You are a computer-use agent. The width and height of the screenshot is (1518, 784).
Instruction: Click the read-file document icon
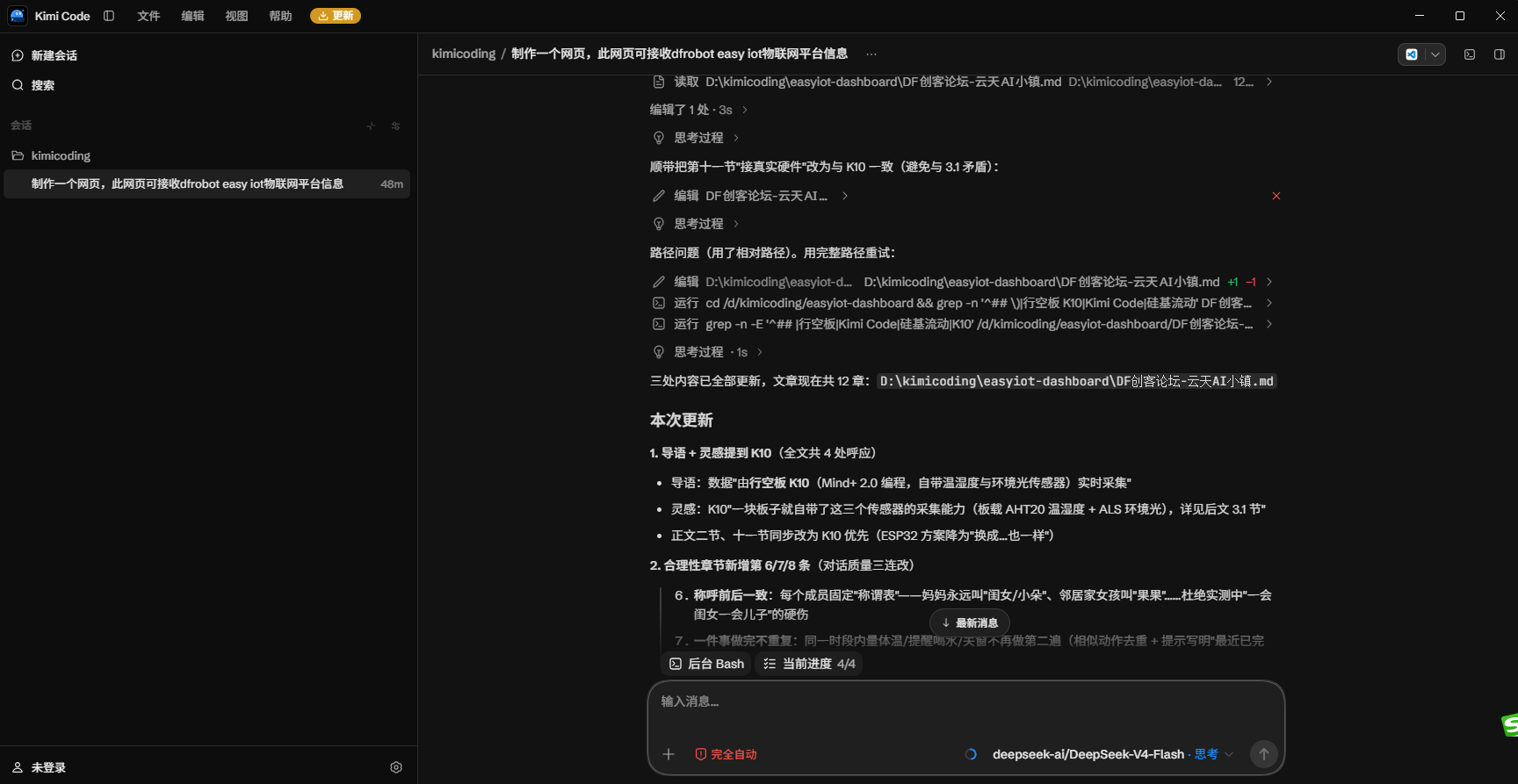[x=659, y=82]
